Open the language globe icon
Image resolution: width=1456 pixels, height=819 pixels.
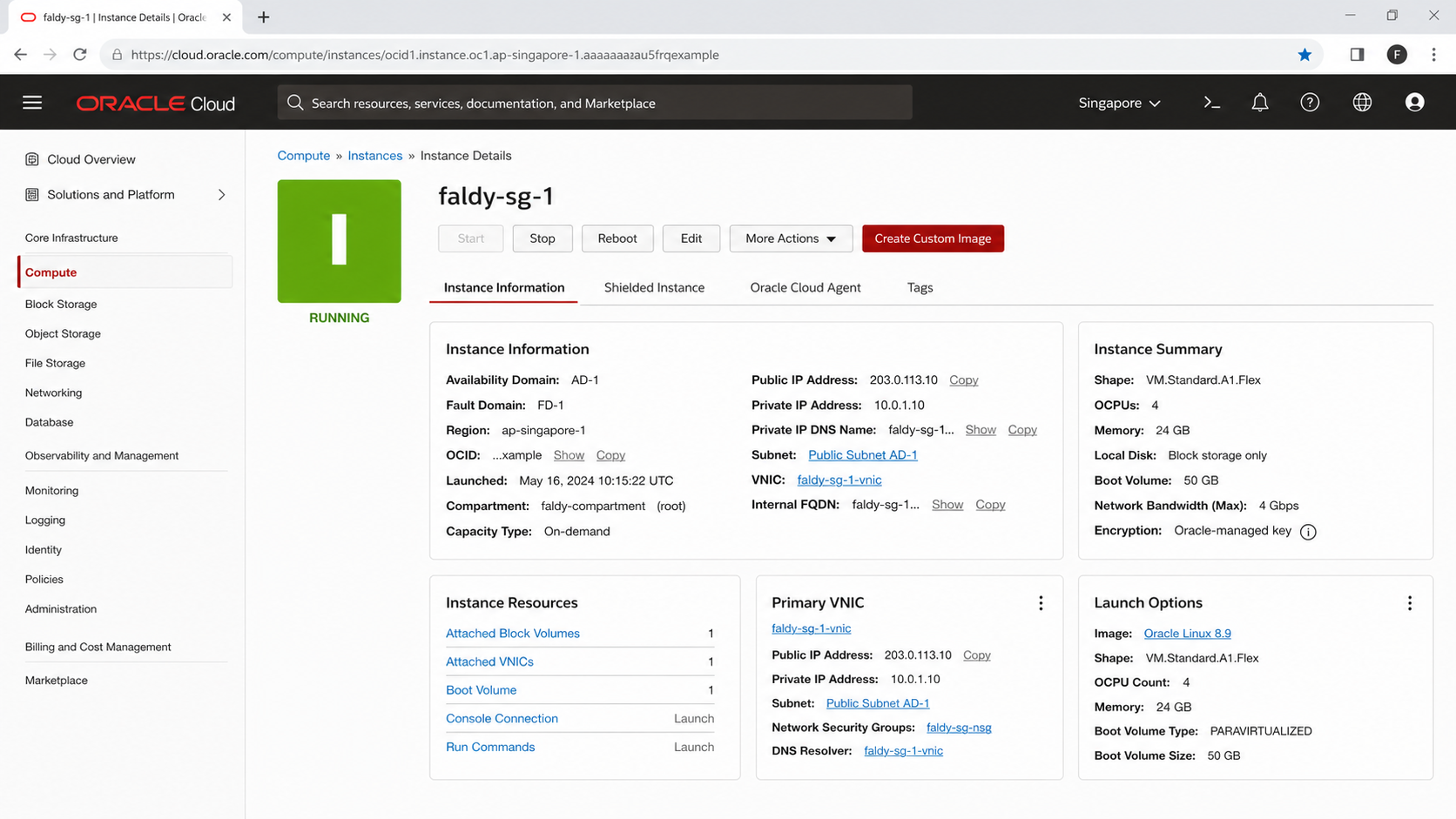click(x=1362, y=103)
